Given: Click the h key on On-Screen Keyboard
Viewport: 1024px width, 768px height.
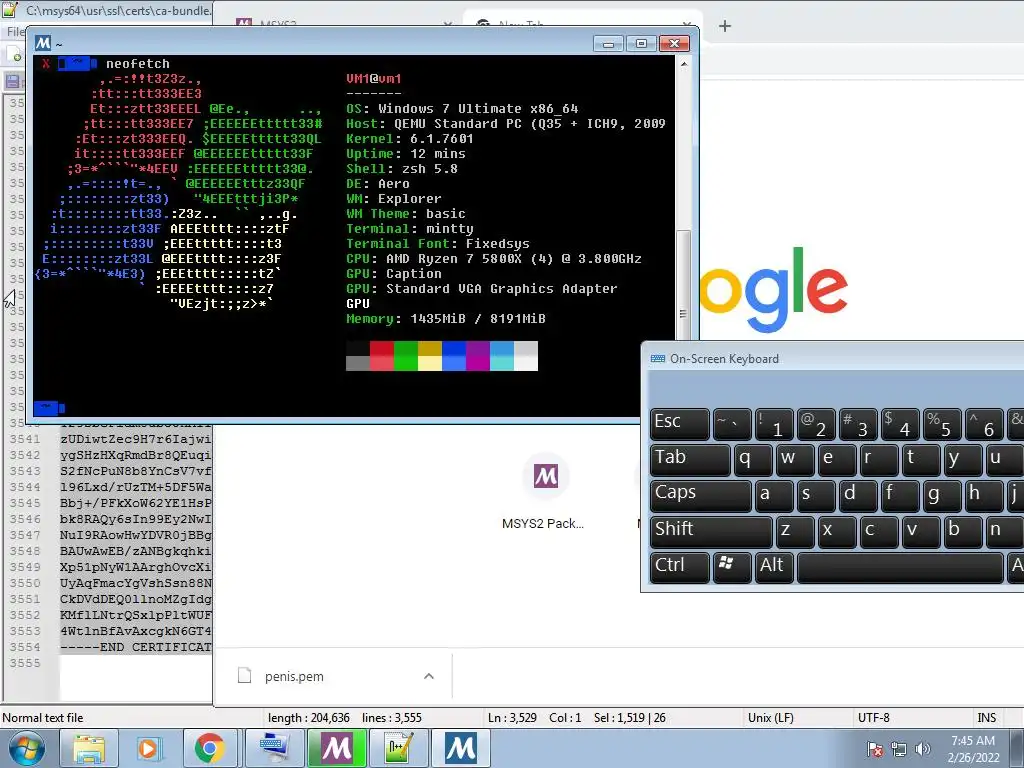Looking at the screenshot, I should (x=983, y=495).
